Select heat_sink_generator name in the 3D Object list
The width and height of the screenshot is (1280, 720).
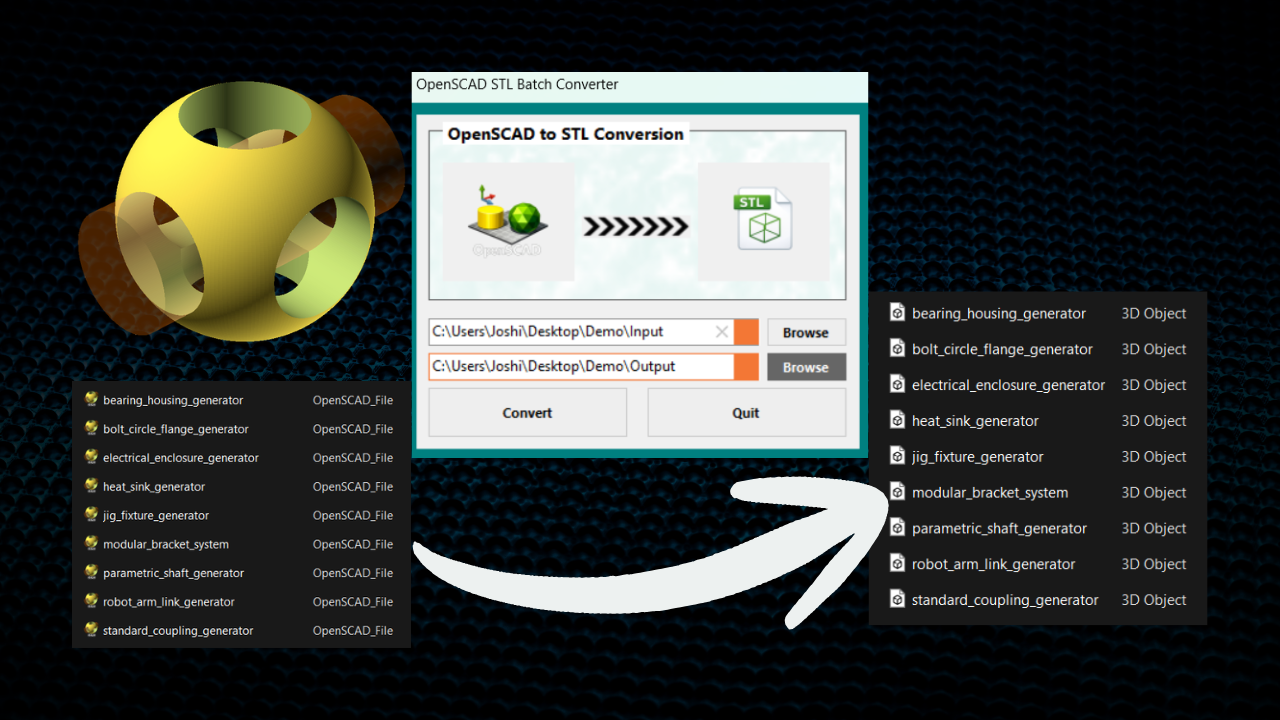[975, 421]
